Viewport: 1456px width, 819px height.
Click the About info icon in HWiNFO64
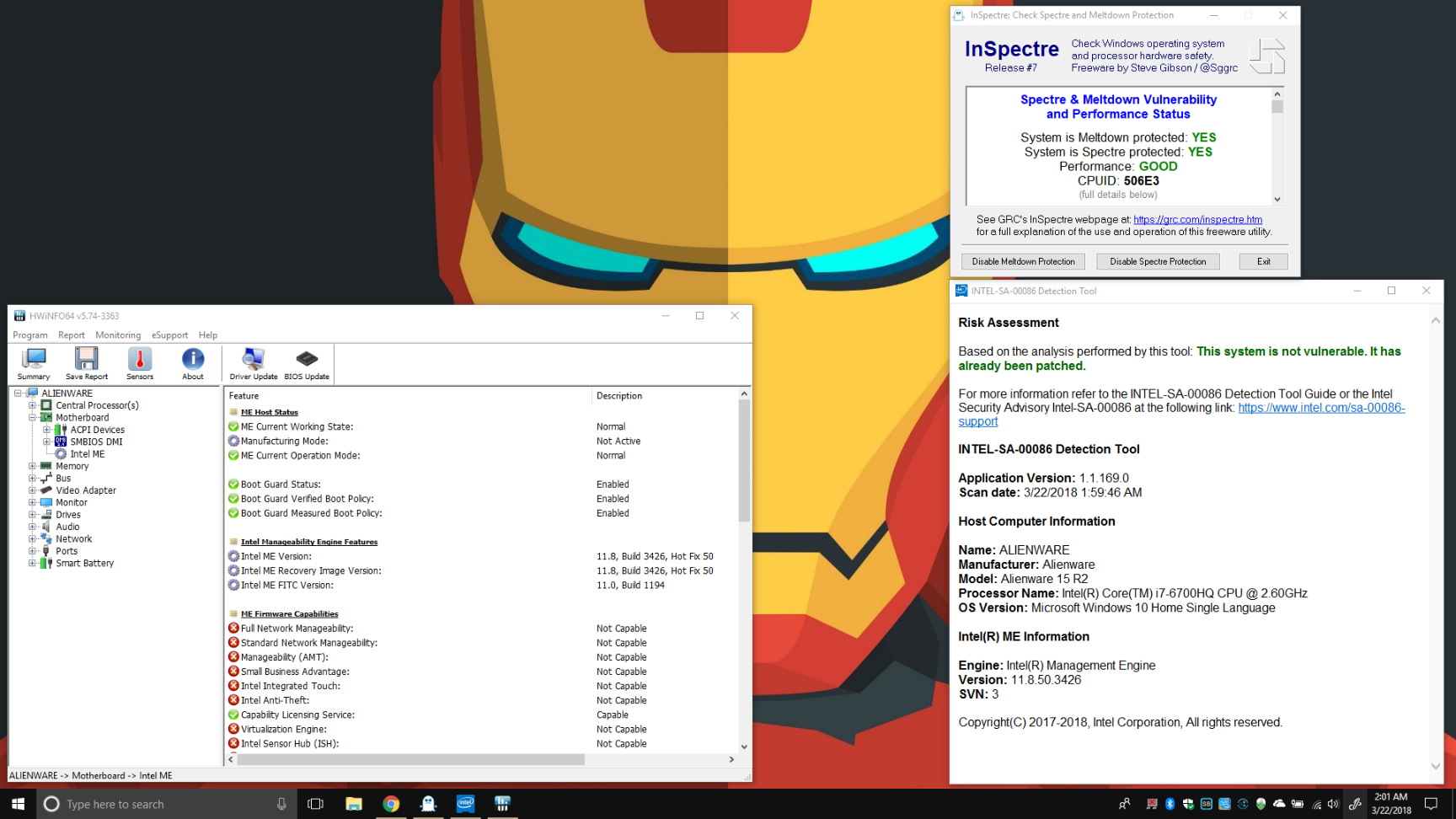point(193,364)
